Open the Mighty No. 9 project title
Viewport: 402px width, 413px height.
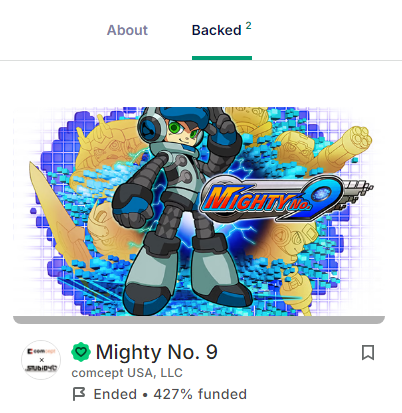click(x=157, y=352)
